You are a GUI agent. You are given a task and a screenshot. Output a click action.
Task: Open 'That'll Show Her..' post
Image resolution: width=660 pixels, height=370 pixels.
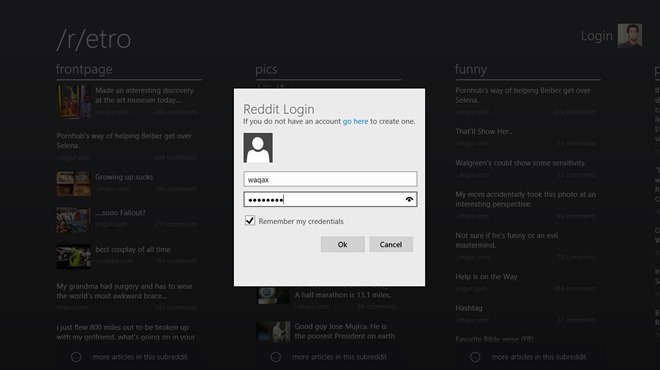(x=484, y=131)
